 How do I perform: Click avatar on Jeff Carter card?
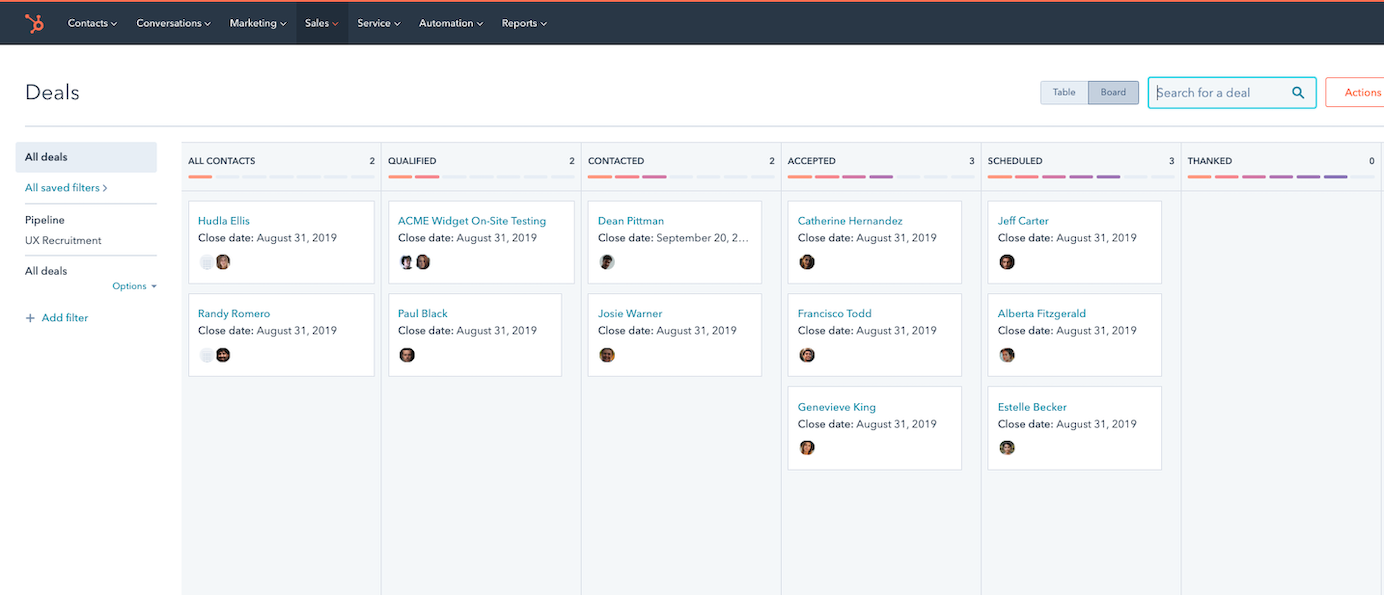tap(1007, 262)
